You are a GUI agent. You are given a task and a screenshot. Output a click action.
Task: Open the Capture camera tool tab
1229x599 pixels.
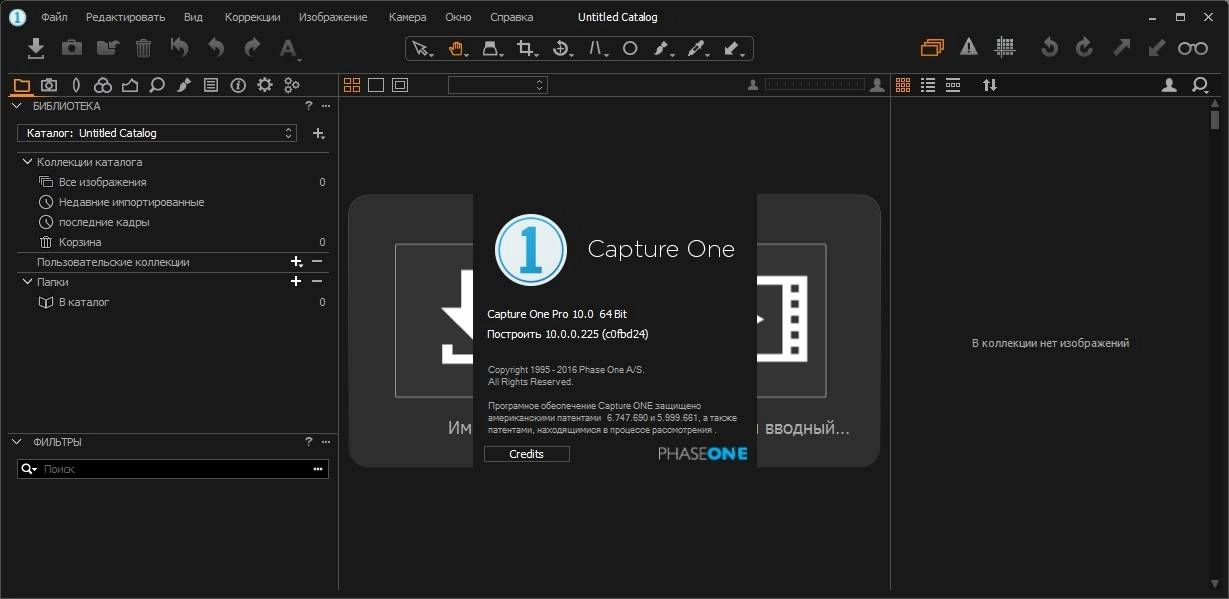click(49, 85)
